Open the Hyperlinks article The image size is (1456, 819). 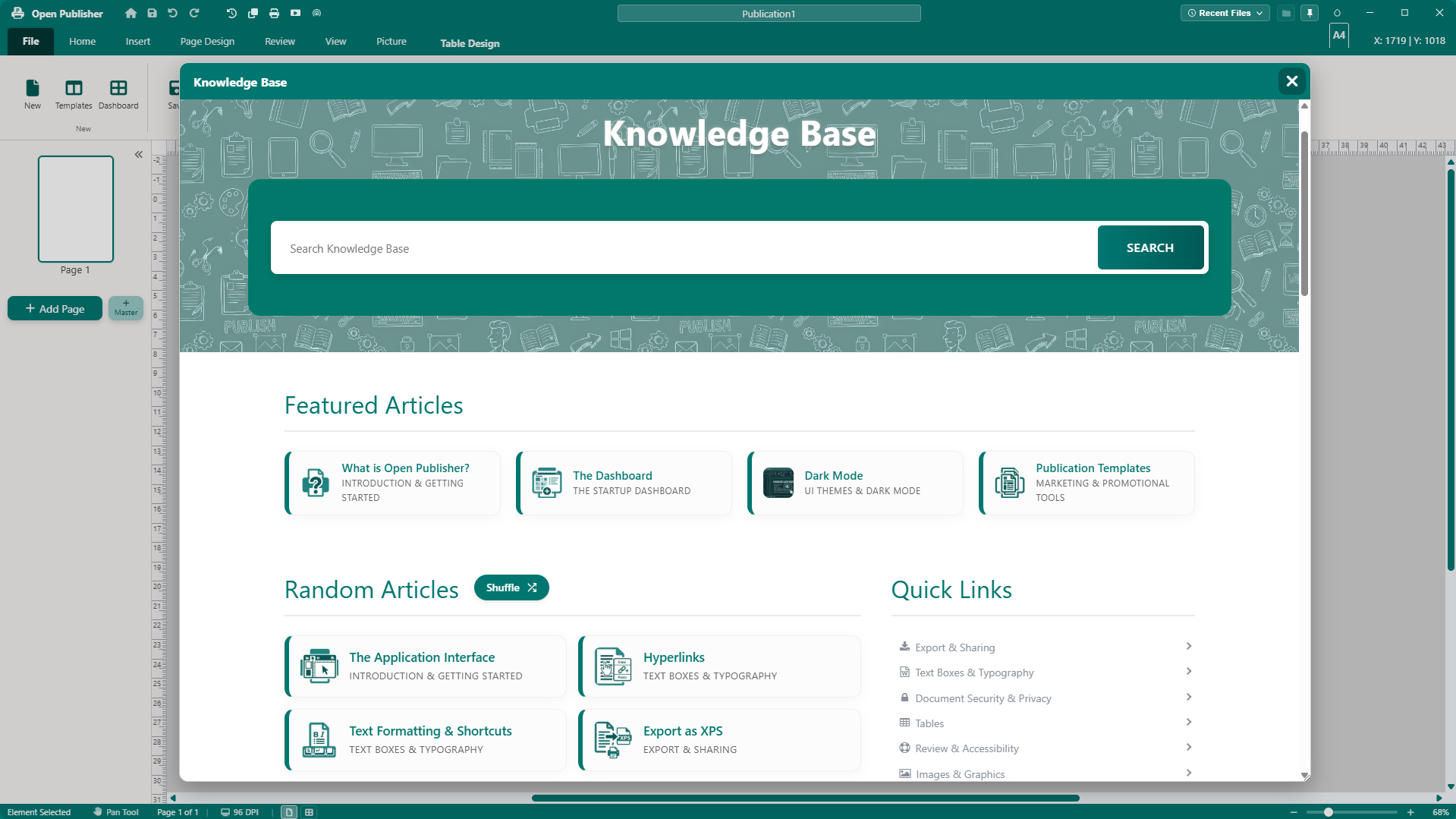click(719, 666)
